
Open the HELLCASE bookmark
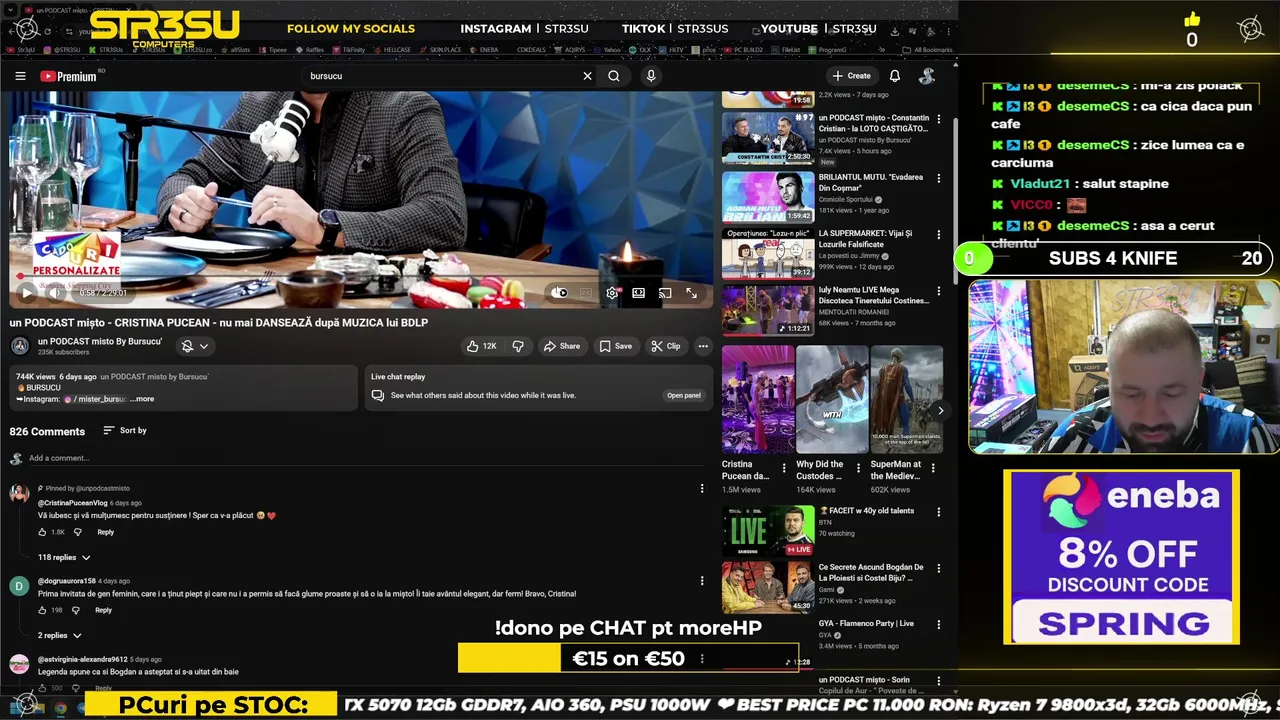click(392, 50)
